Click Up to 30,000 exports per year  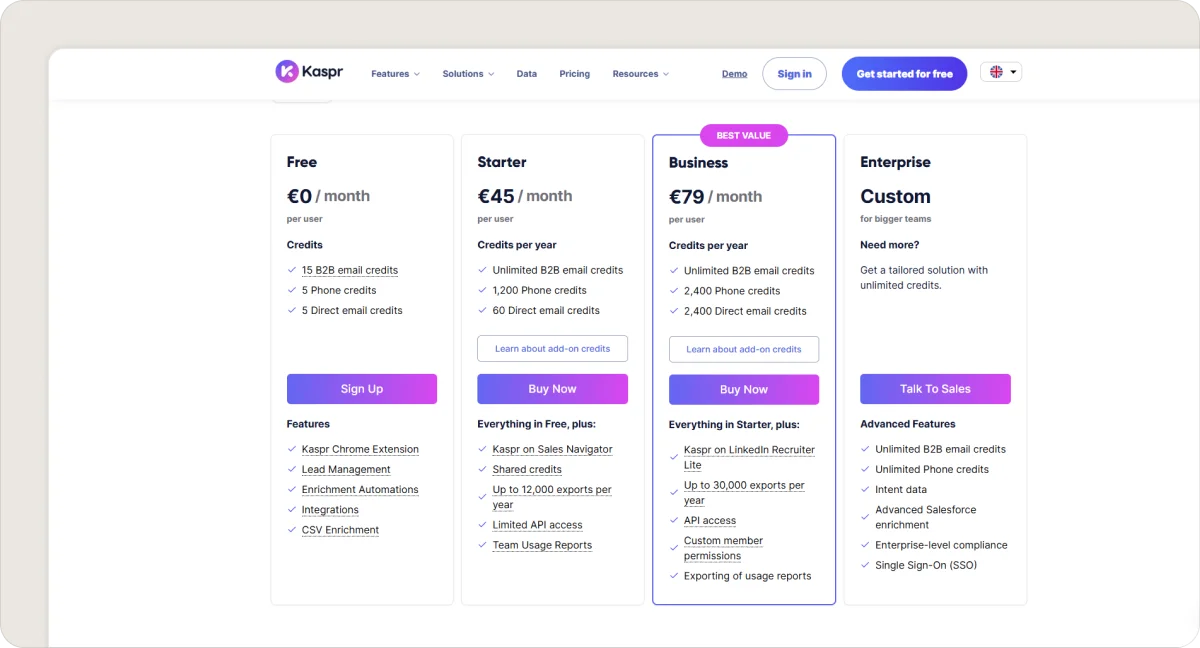click(x=744, y=493)
